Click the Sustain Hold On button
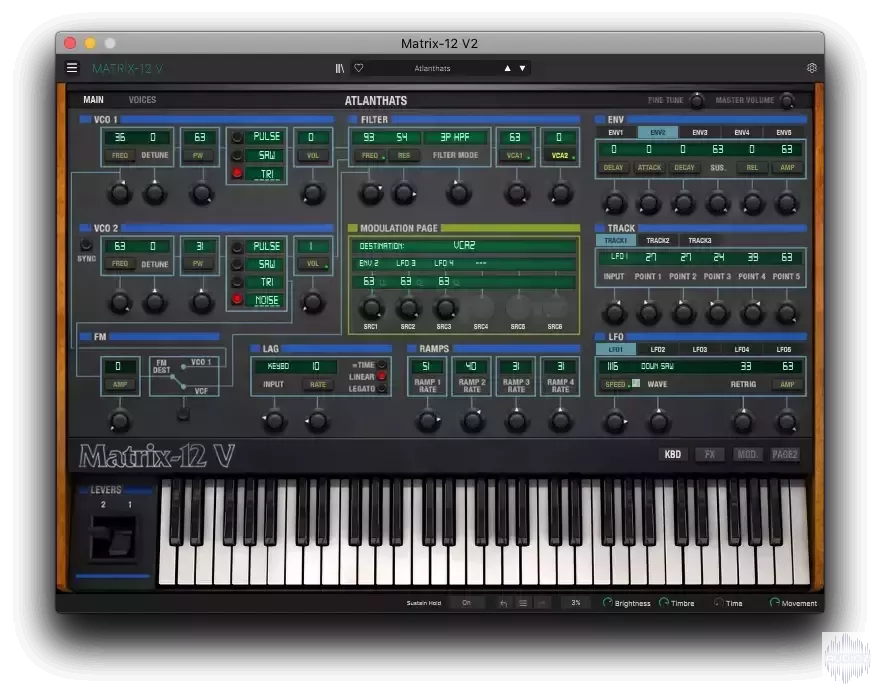The image size is (880, 693). pyautogui.click(x=466, y=603)
